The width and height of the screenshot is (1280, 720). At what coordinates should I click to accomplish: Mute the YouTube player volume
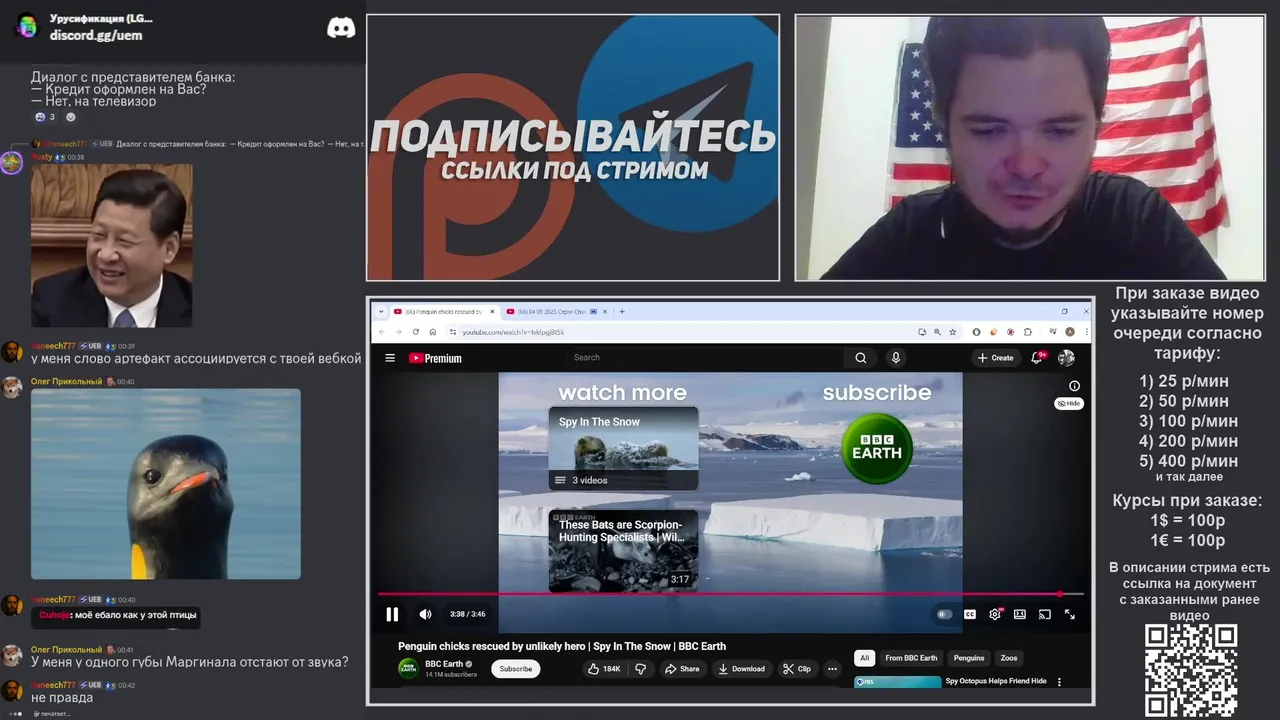pos(425,614)
